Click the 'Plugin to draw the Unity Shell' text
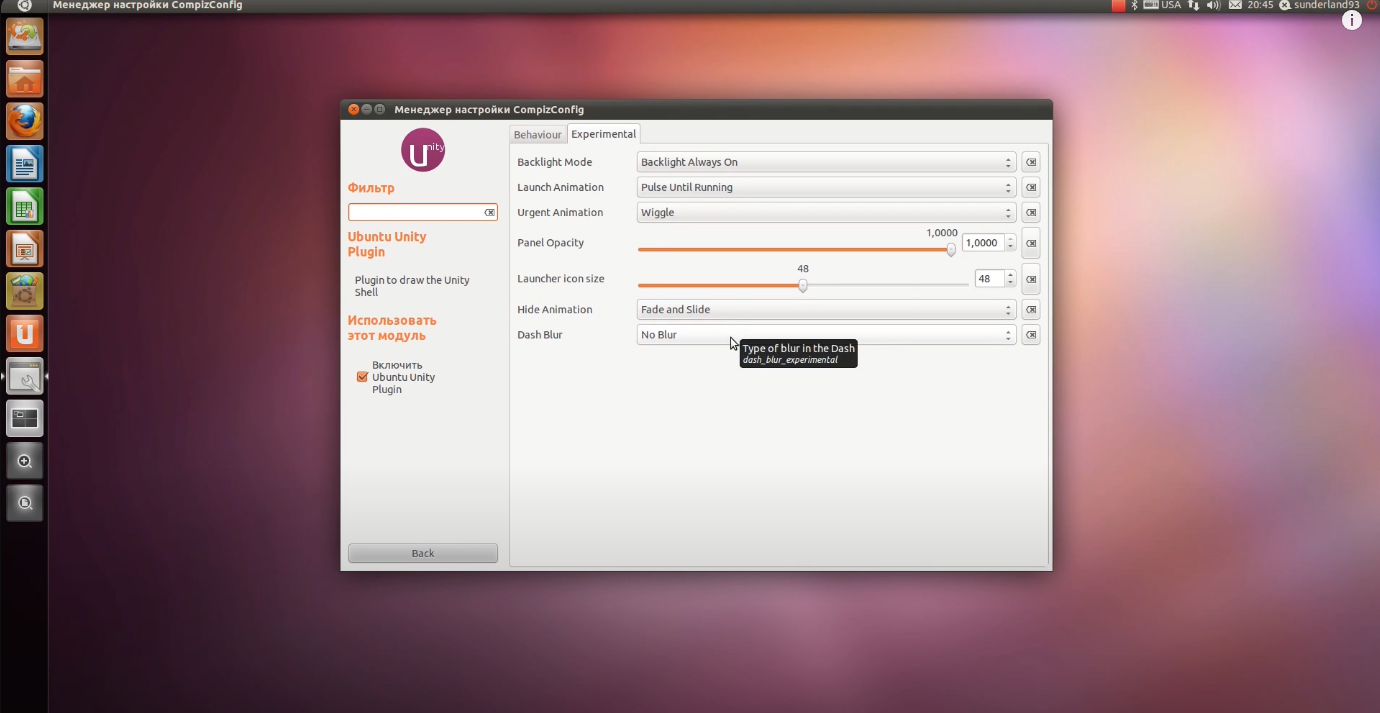Screen dimensions: 1380x713 point(412,286)
